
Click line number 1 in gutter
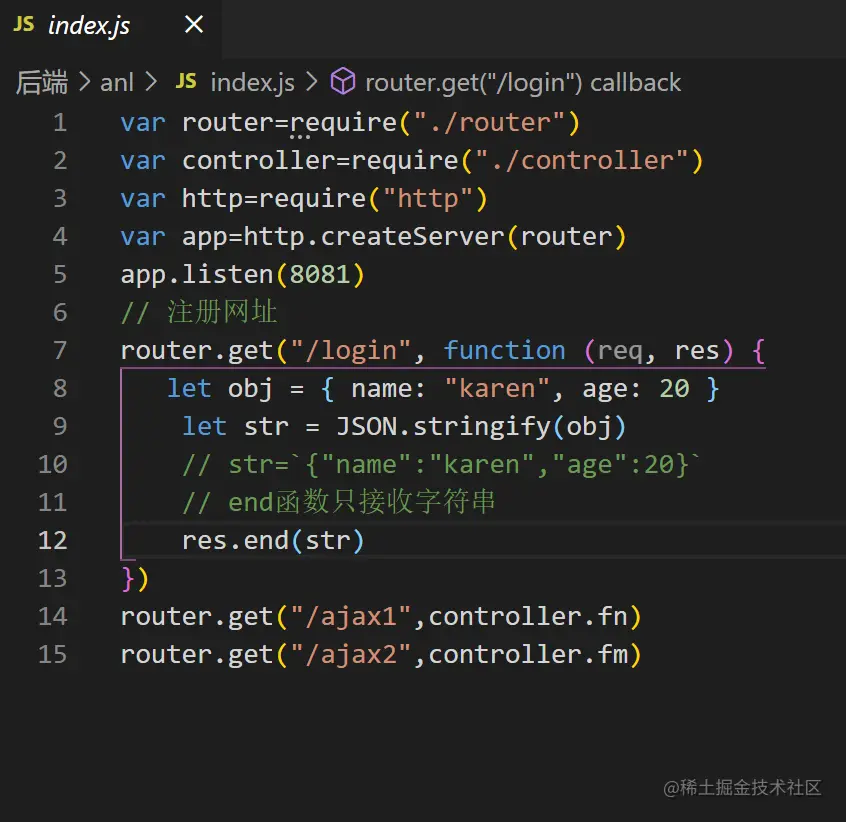pyautogui.click(x=60, y=123)
